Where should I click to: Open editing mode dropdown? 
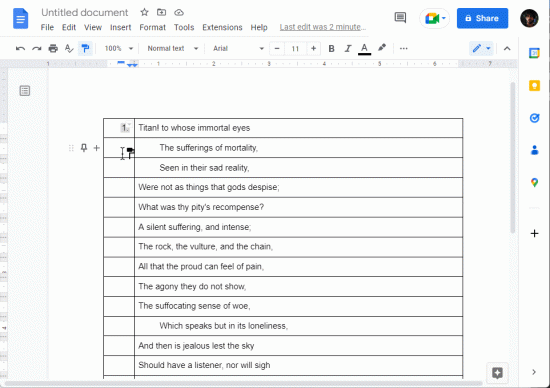coord(481,48)
